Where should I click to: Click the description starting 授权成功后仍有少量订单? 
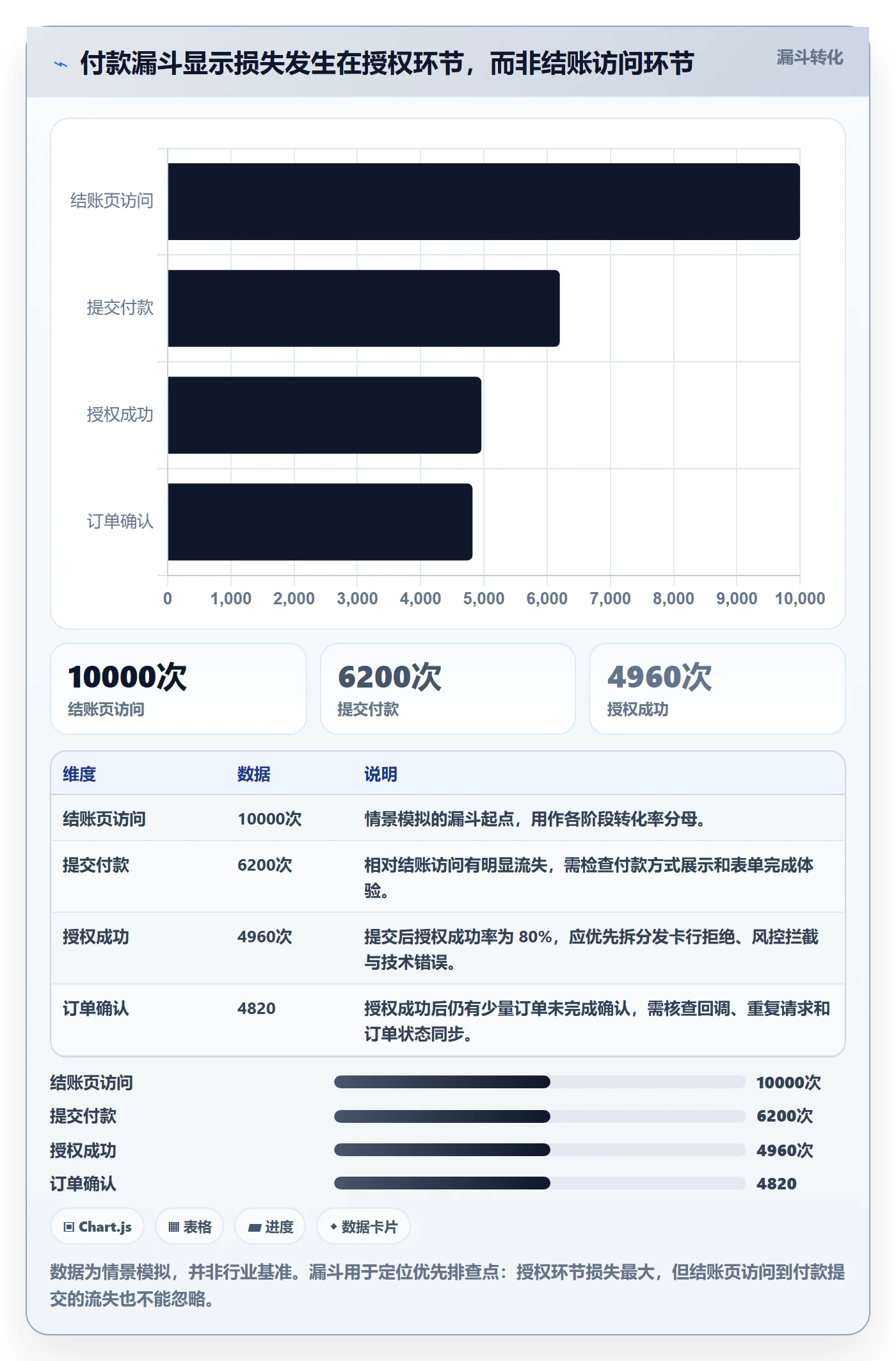click(597, 1021)
